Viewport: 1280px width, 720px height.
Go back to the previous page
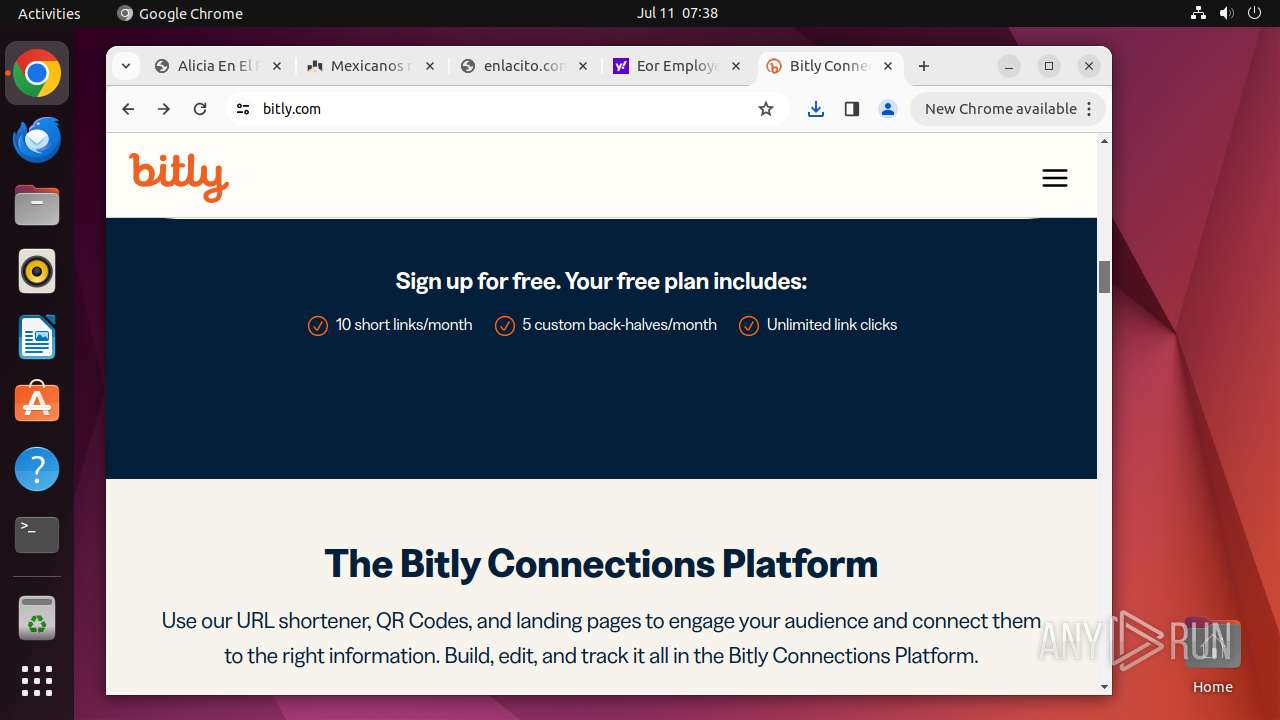point(128,109)
